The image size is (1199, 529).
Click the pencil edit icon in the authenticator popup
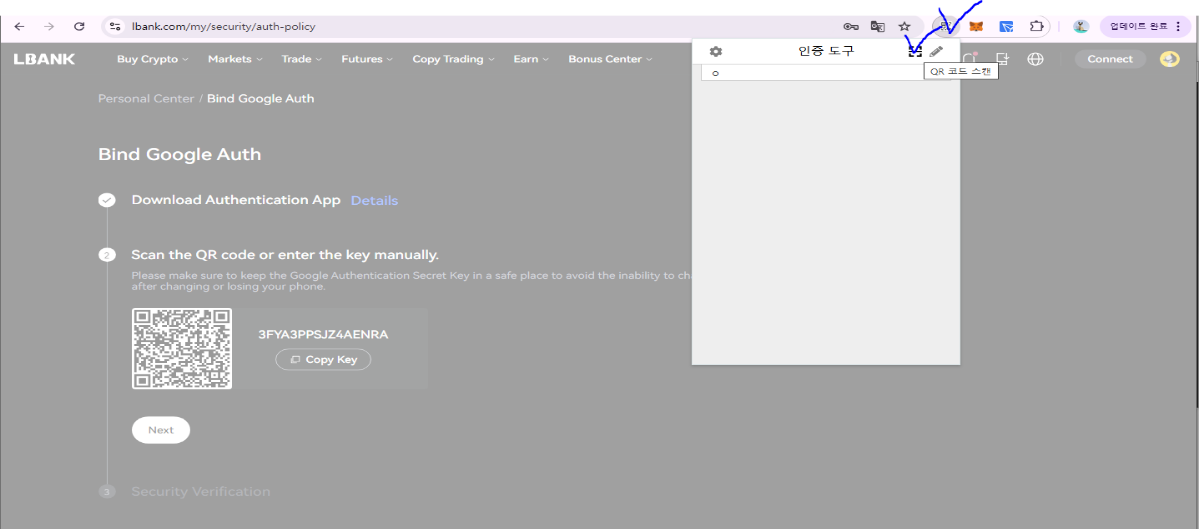pos(937,51)
